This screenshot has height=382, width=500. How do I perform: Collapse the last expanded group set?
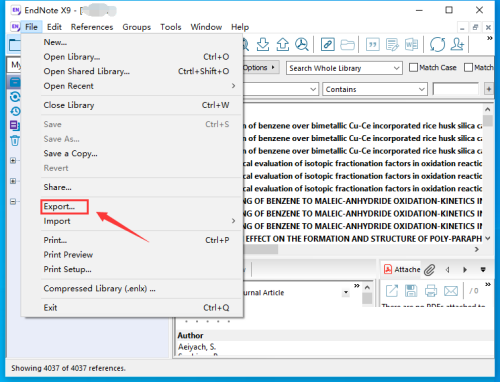coord(13,202)
